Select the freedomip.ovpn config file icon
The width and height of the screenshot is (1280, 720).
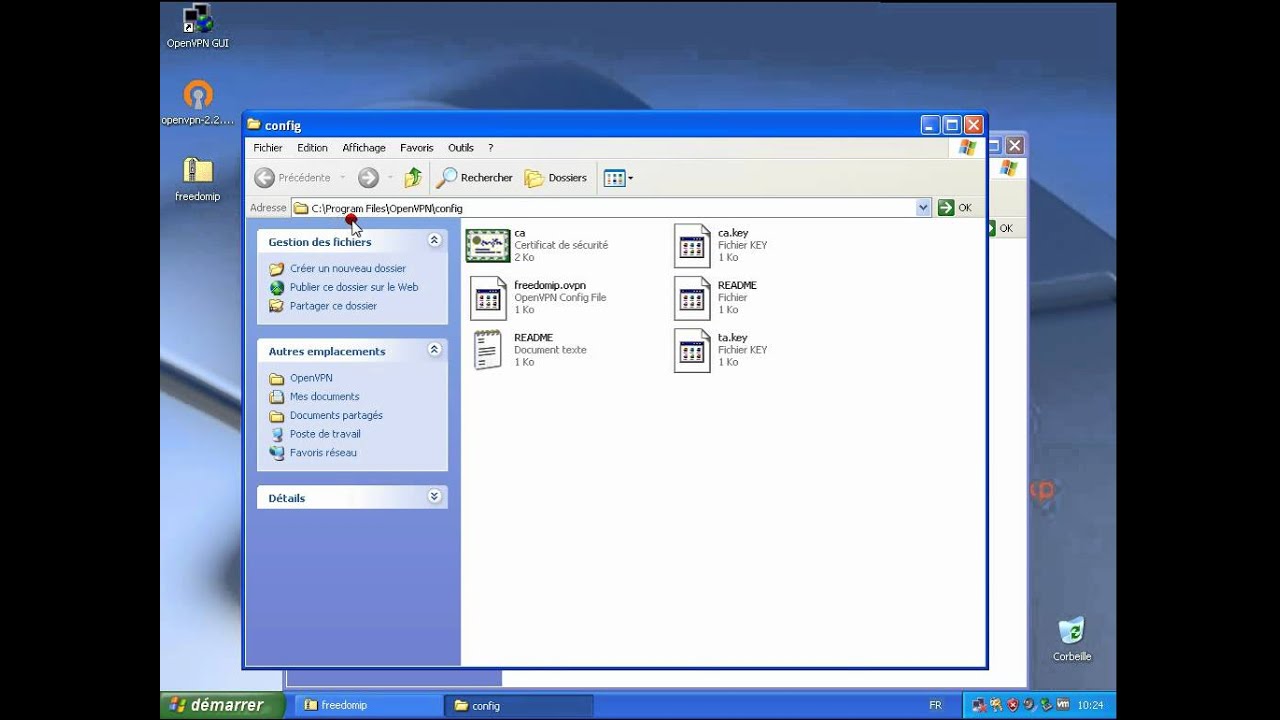click(488, 298)
